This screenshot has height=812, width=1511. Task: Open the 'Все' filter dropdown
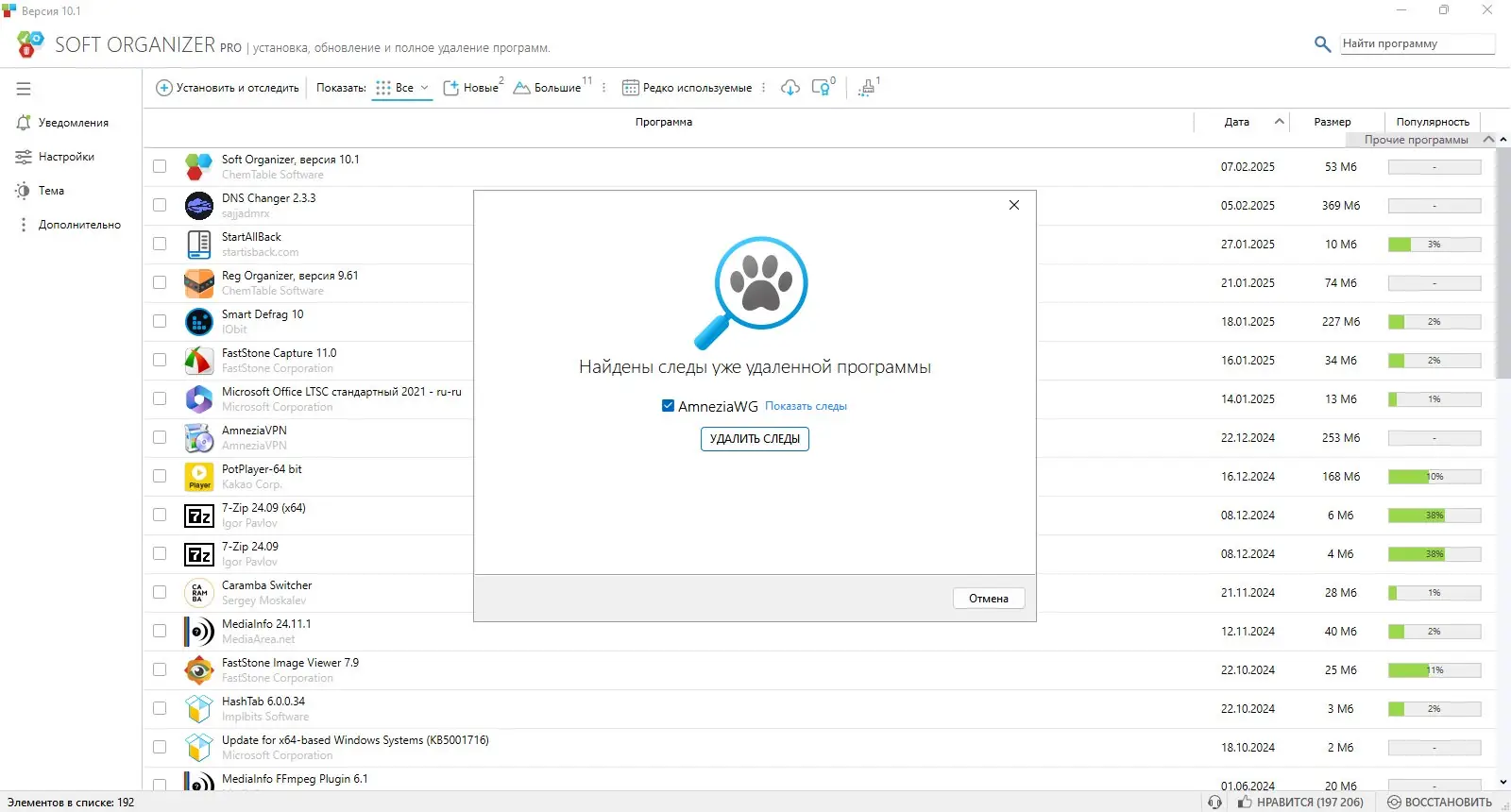pyautogui.click(x=402, y=88)
